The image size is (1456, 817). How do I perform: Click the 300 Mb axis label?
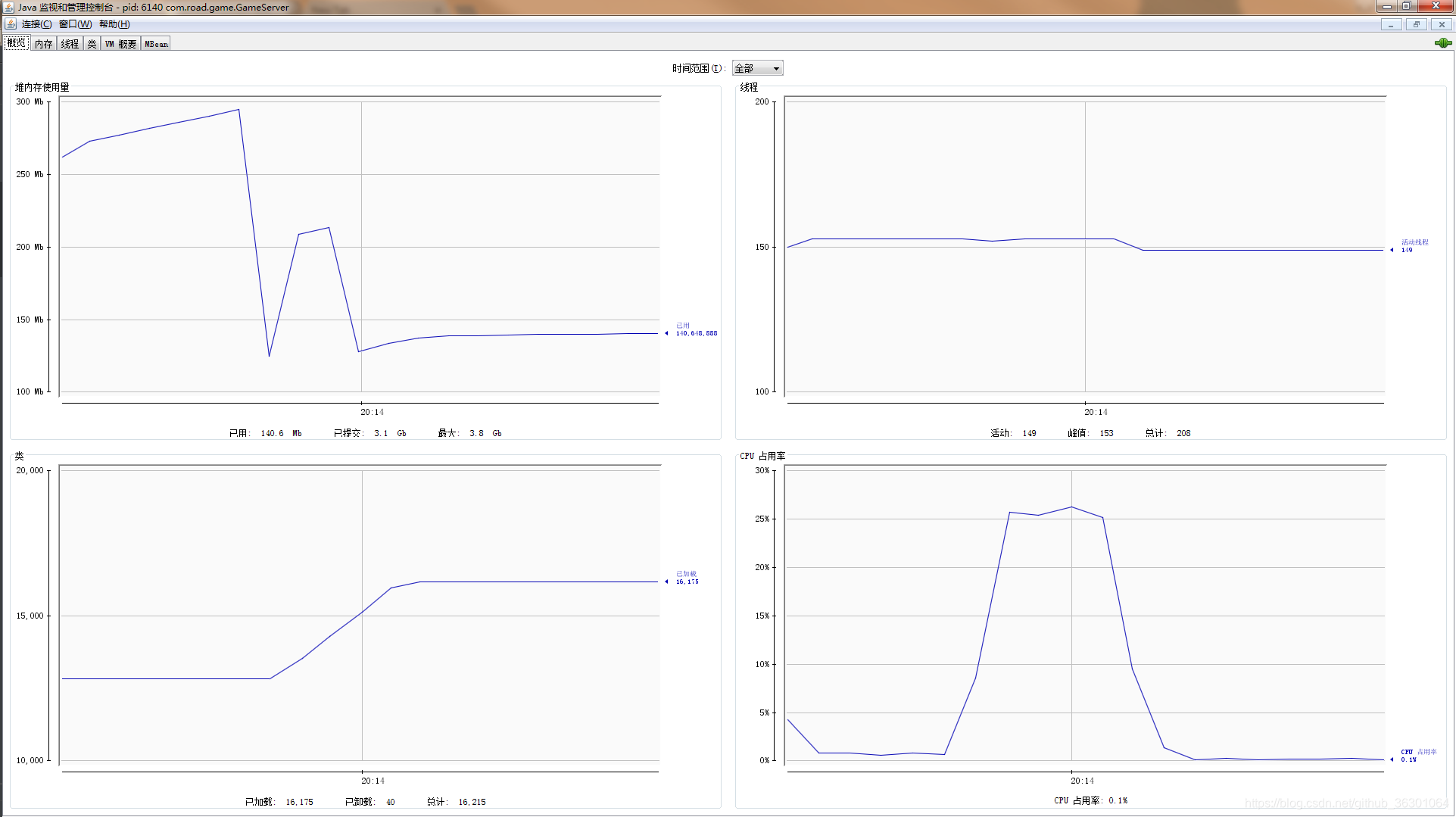pos(30,101)
